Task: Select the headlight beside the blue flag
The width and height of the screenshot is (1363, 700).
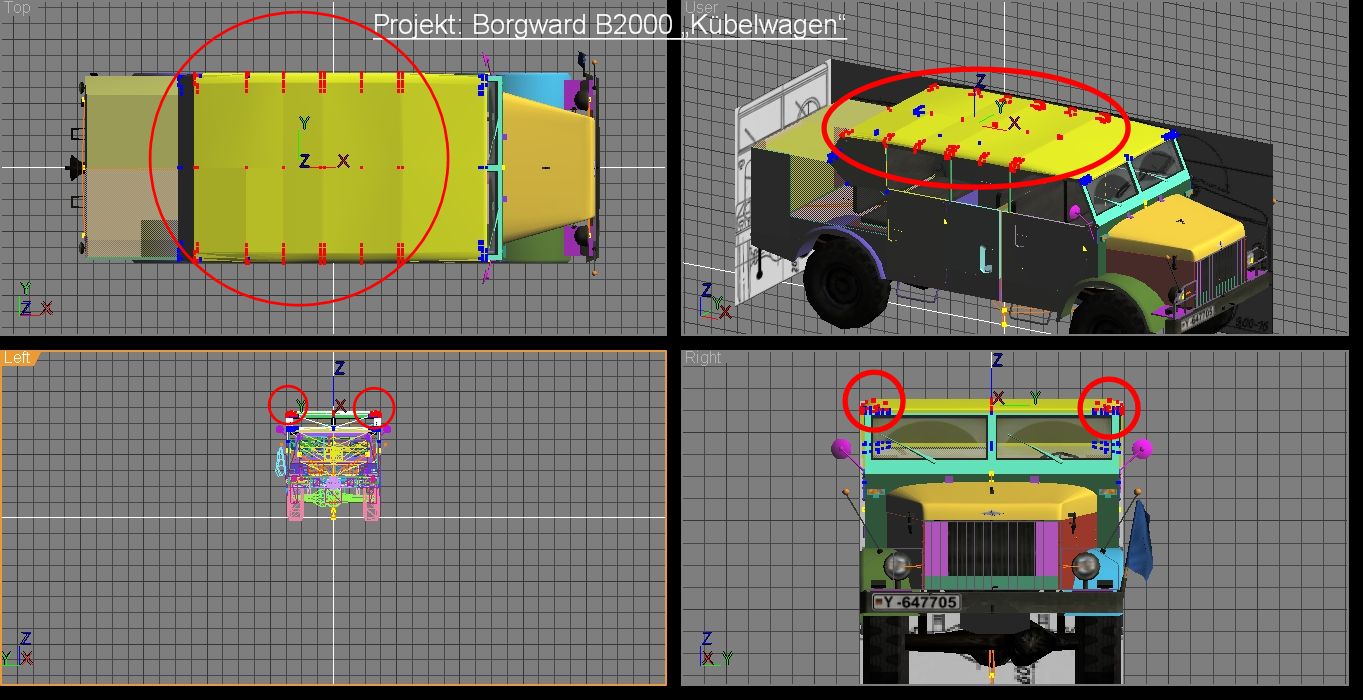Action: 1084,567
